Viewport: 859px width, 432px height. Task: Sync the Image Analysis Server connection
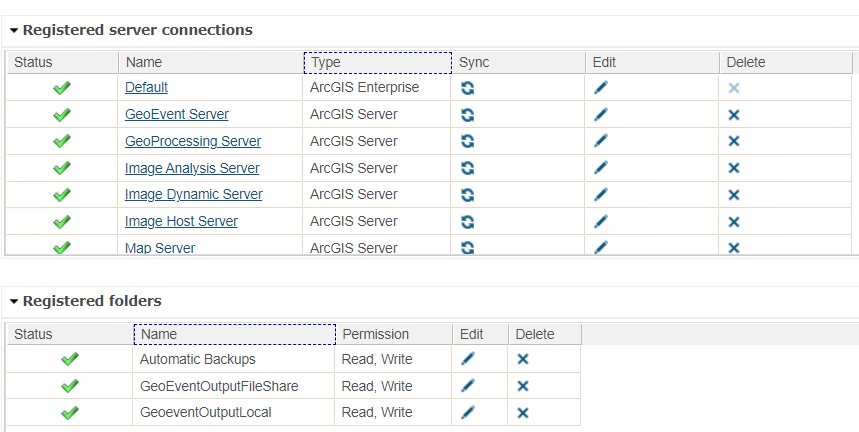click(x=467, y=168)
